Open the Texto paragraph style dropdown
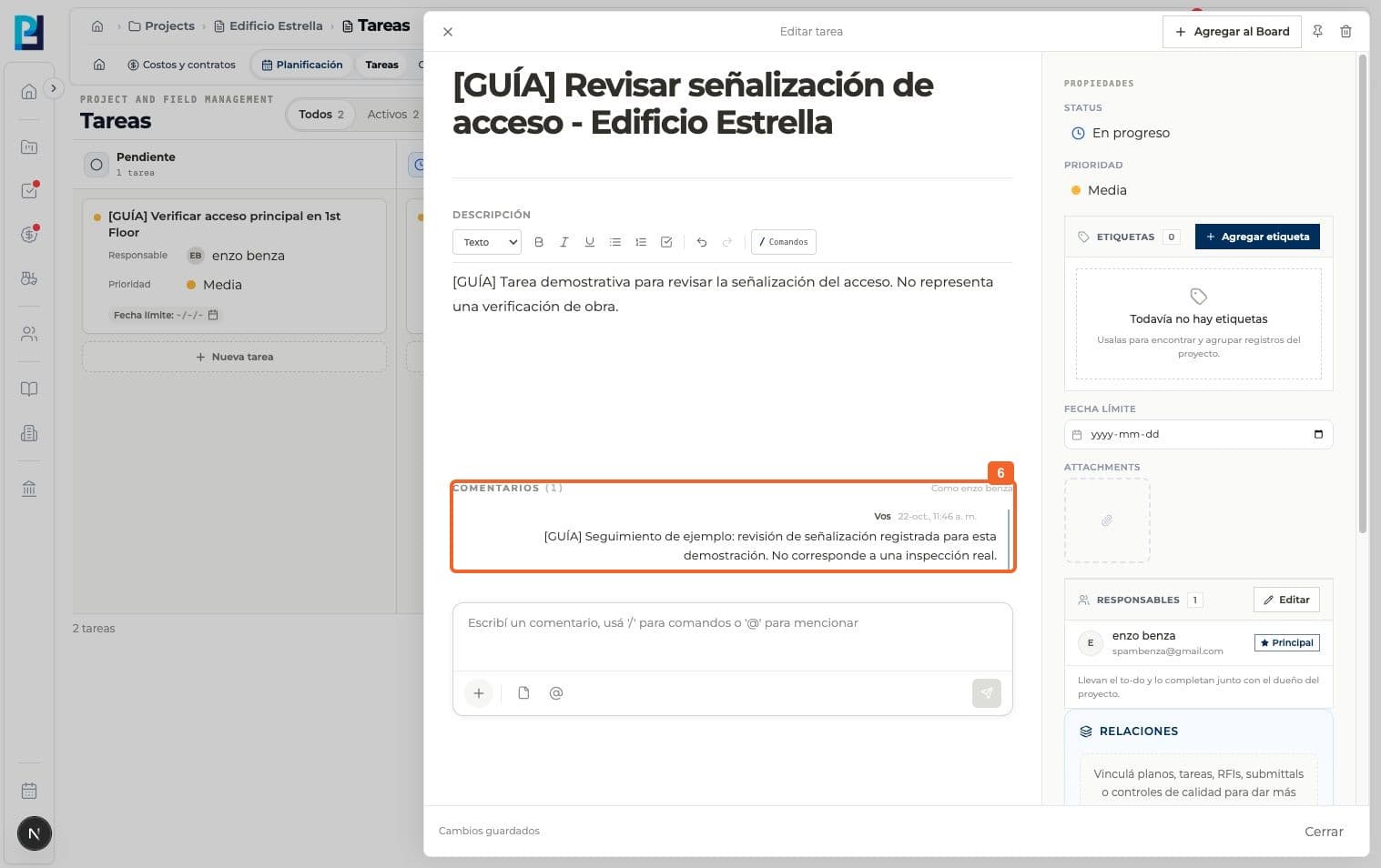1381x868 pixels. pyautogui.click(x=487, y=242)
